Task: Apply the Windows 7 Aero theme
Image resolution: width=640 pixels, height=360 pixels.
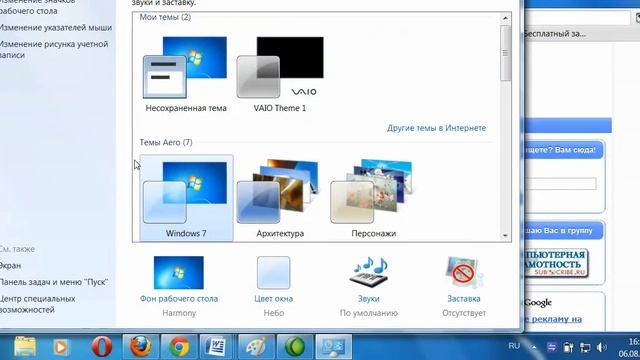Action: click(x=186, y=198)
